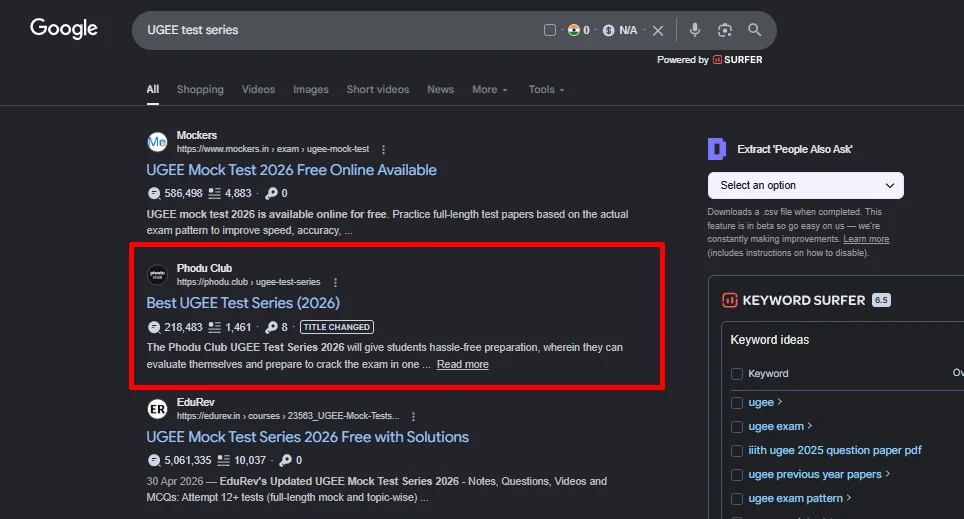Click word count icon beside 10,037
The image size is (964, 519).
[x=224, y=460]
